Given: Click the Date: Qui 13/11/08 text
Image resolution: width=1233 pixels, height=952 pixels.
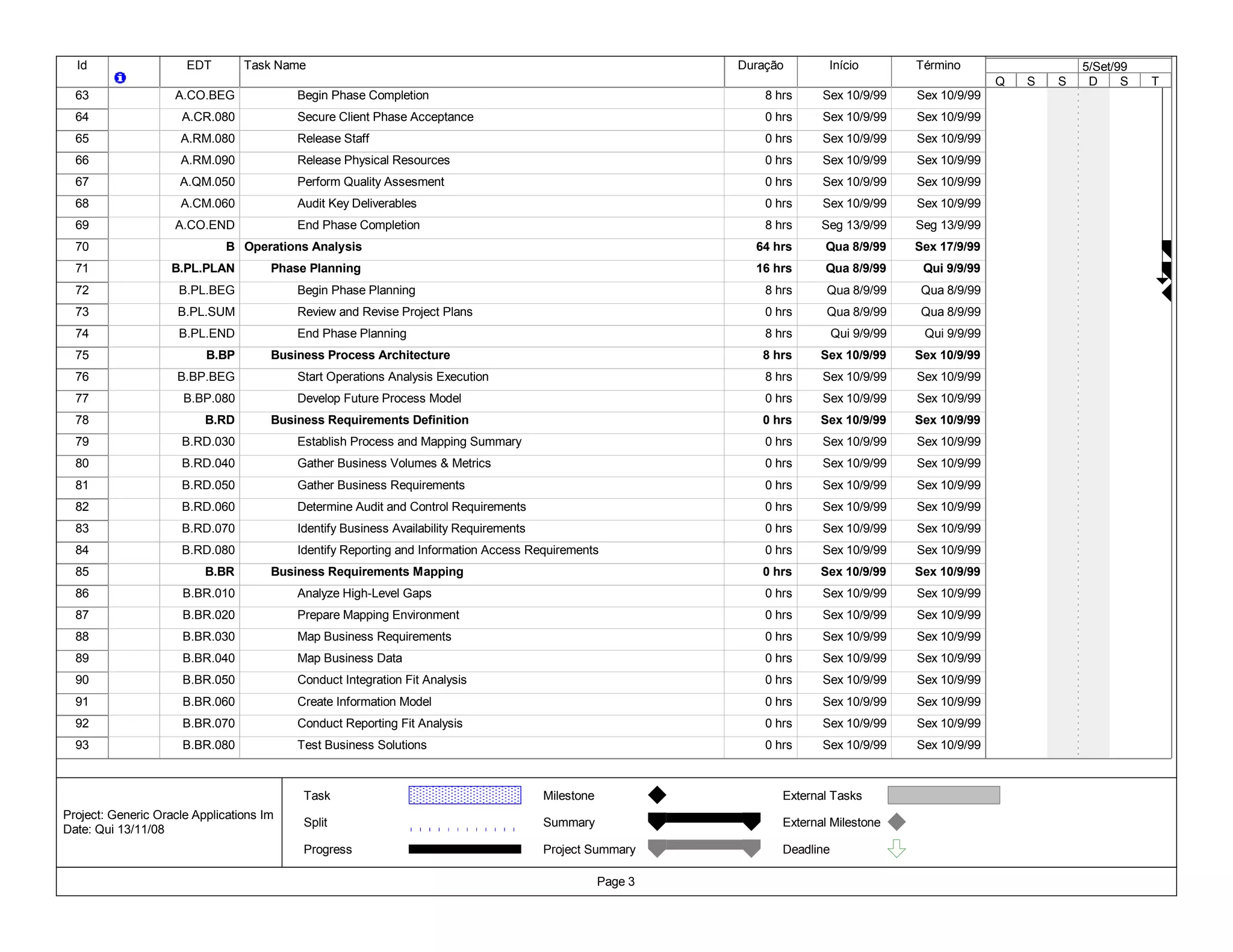Looking at the screenshot, I should 113,830.
